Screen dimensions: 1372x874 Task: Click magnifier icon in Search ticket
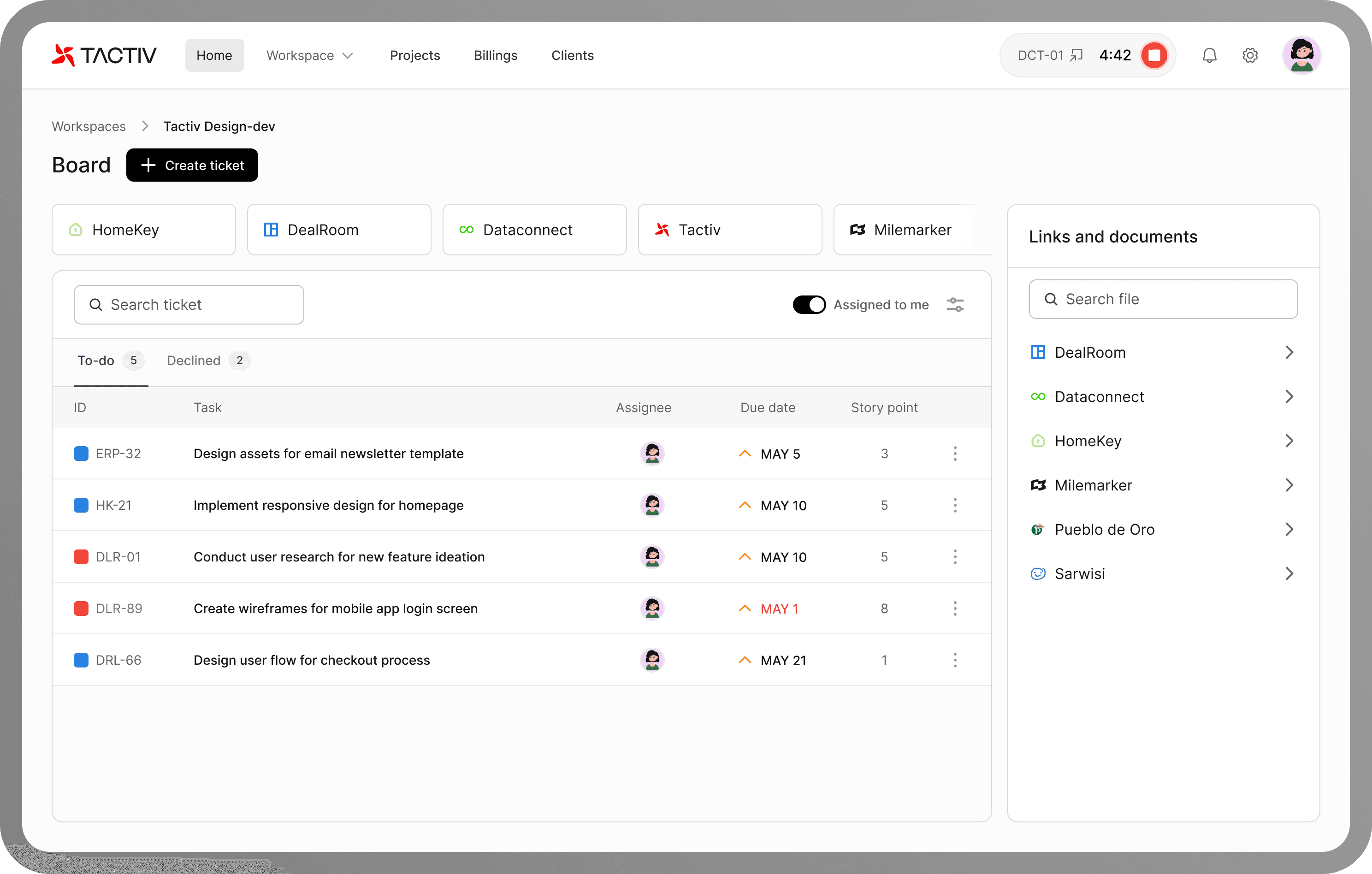[96, 305]
